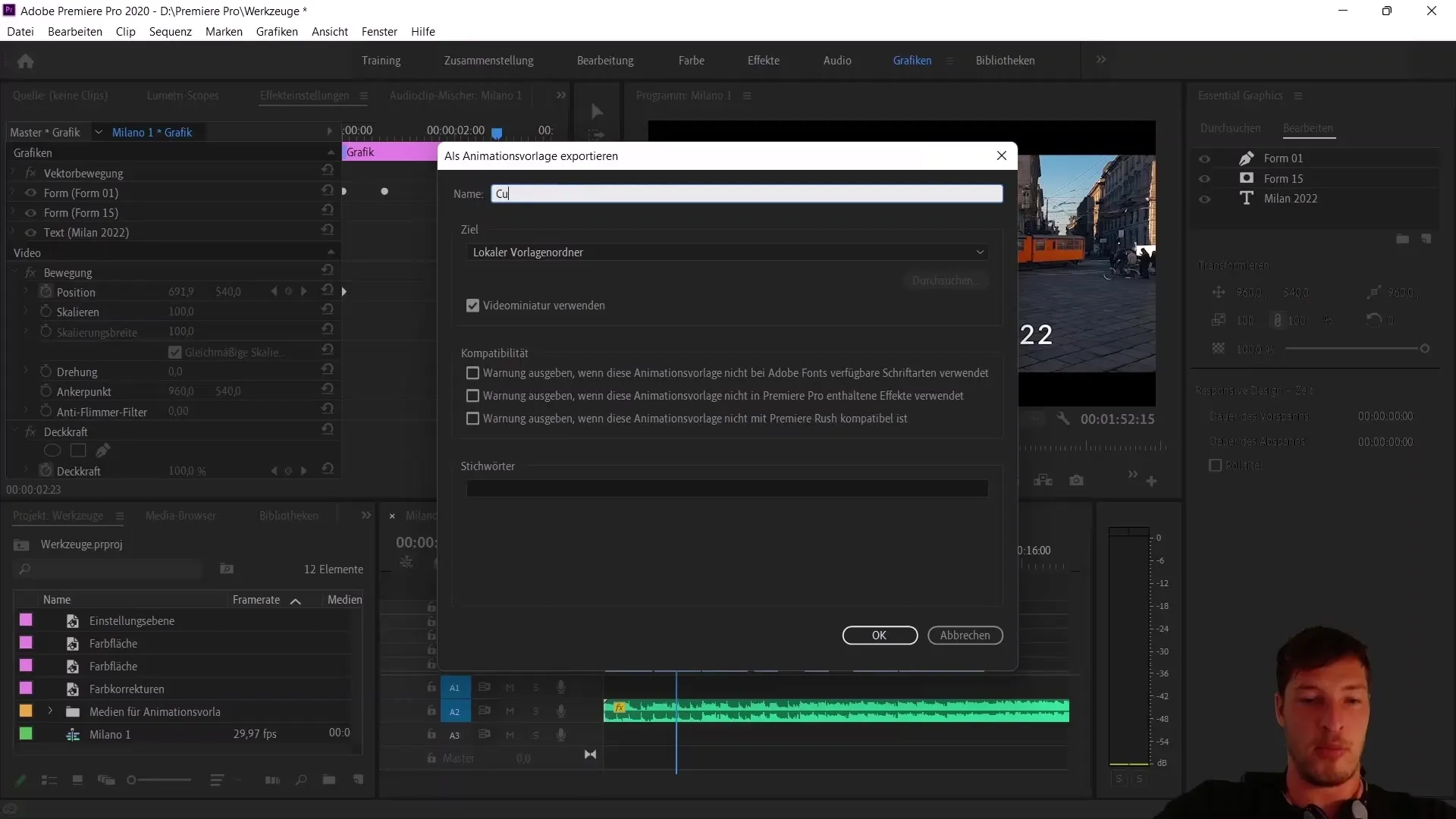
Task: Open the Sequenz menu
Action: coord(170,31)
